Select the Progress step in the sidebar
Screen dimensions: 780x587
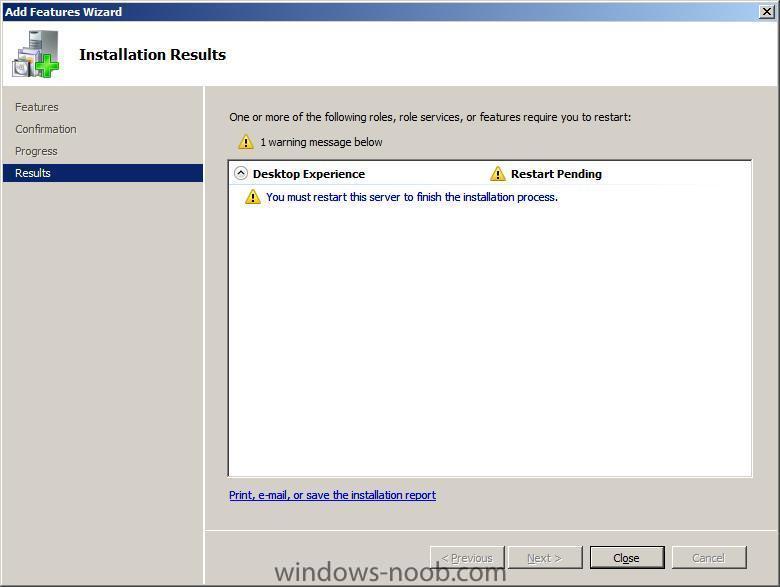[36, 151]
